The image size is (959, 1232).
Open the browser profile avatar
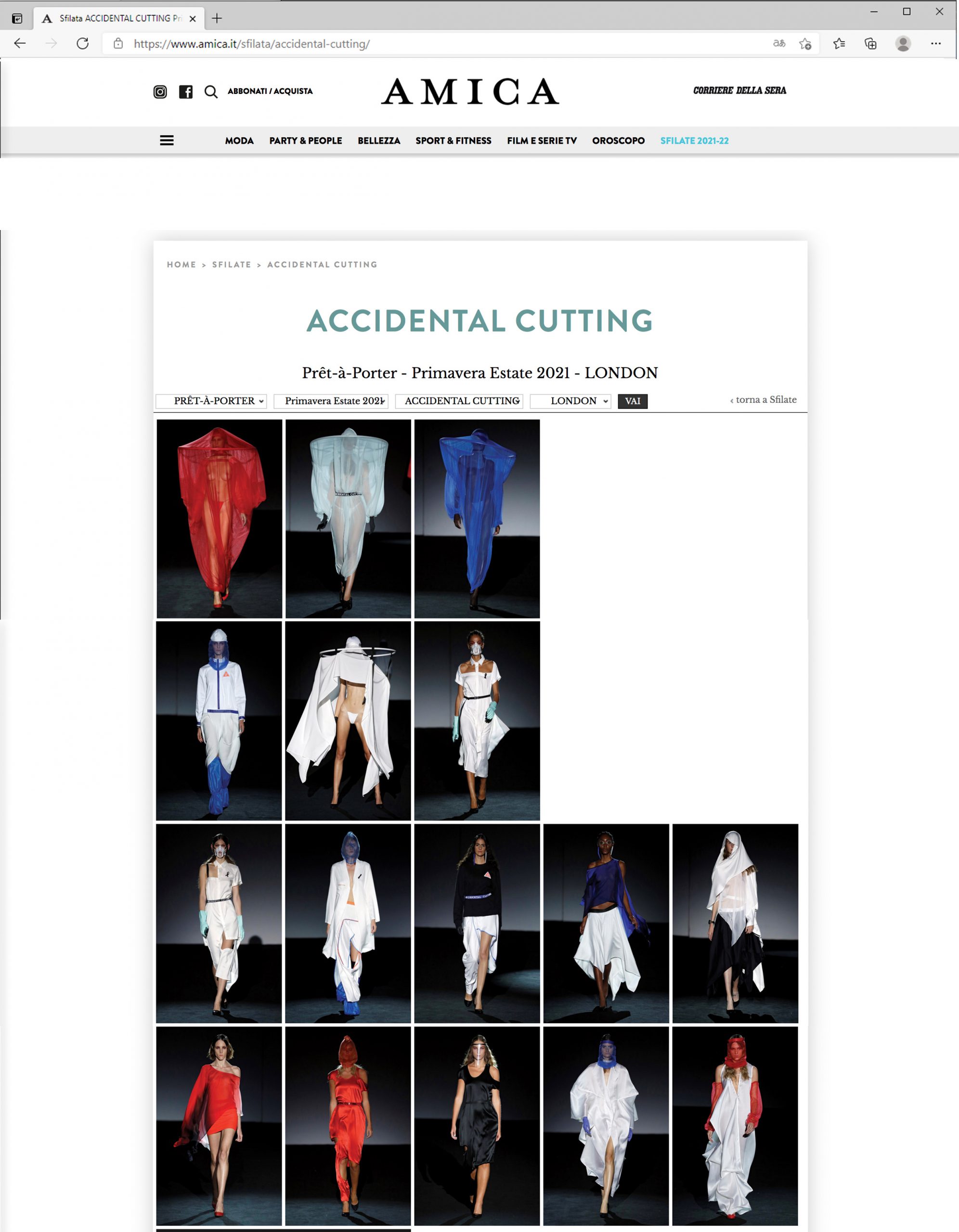click(903, 43)
